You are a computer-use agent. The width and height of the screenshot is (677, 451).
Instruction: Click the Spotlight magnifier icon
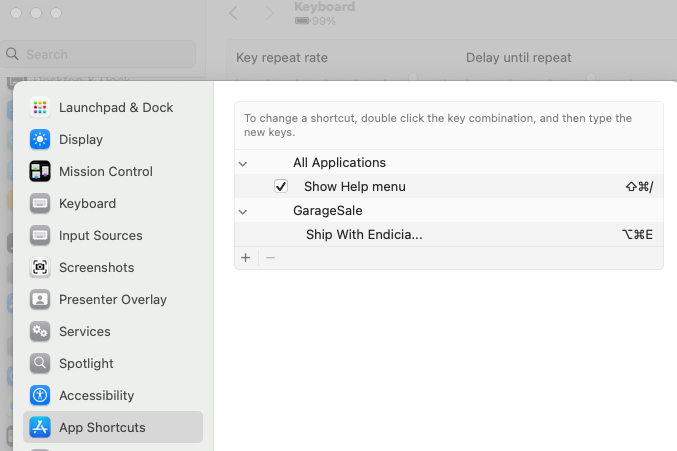coord(40,363)
